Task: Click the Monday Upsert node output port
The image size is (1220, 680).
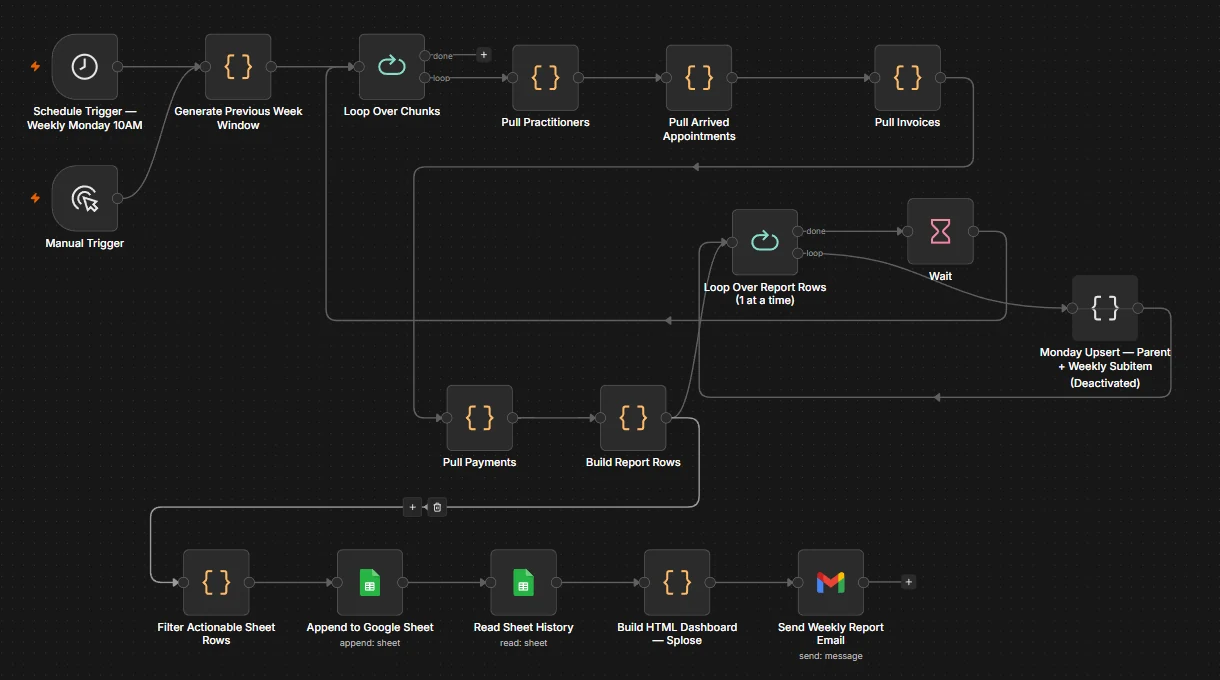Action: [x=1138, y=309]
